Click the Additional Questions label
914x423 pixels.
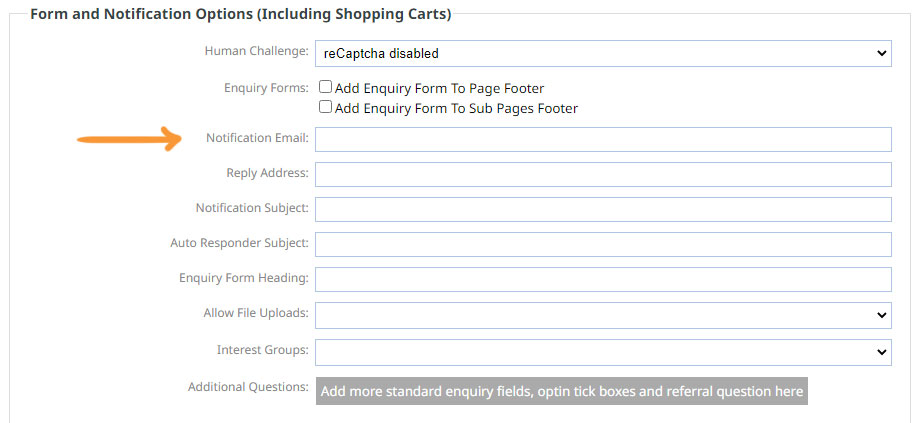tap(248, 387)
